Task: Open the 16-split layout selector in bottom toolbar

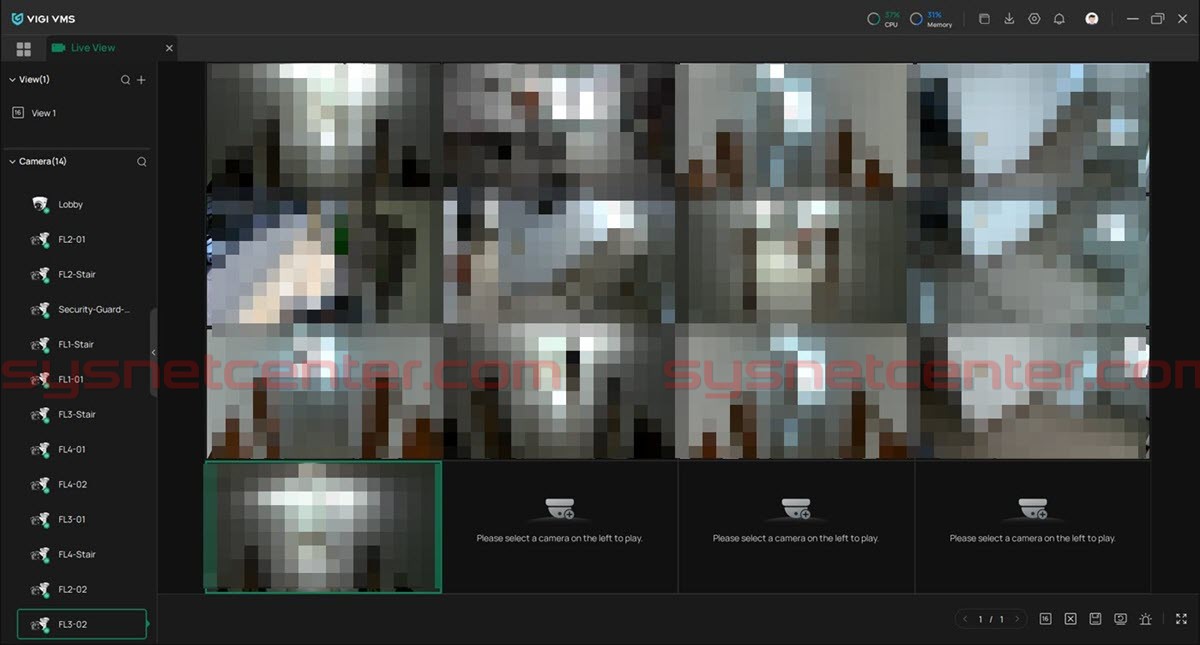Action: 1045,619
